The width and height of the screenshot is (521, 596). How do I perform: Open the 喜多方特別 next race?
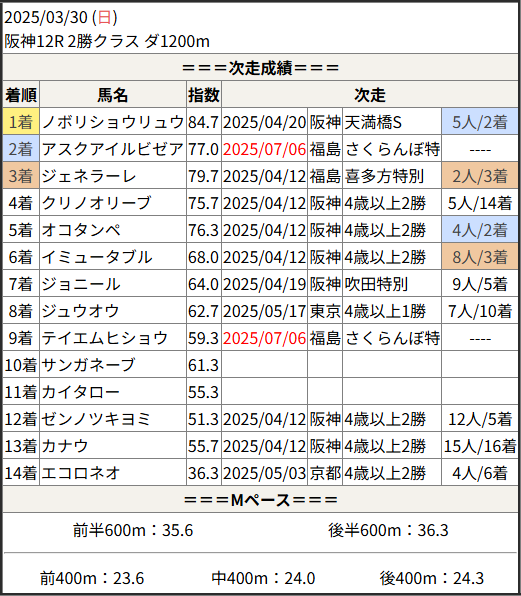[x=384, y=176]
